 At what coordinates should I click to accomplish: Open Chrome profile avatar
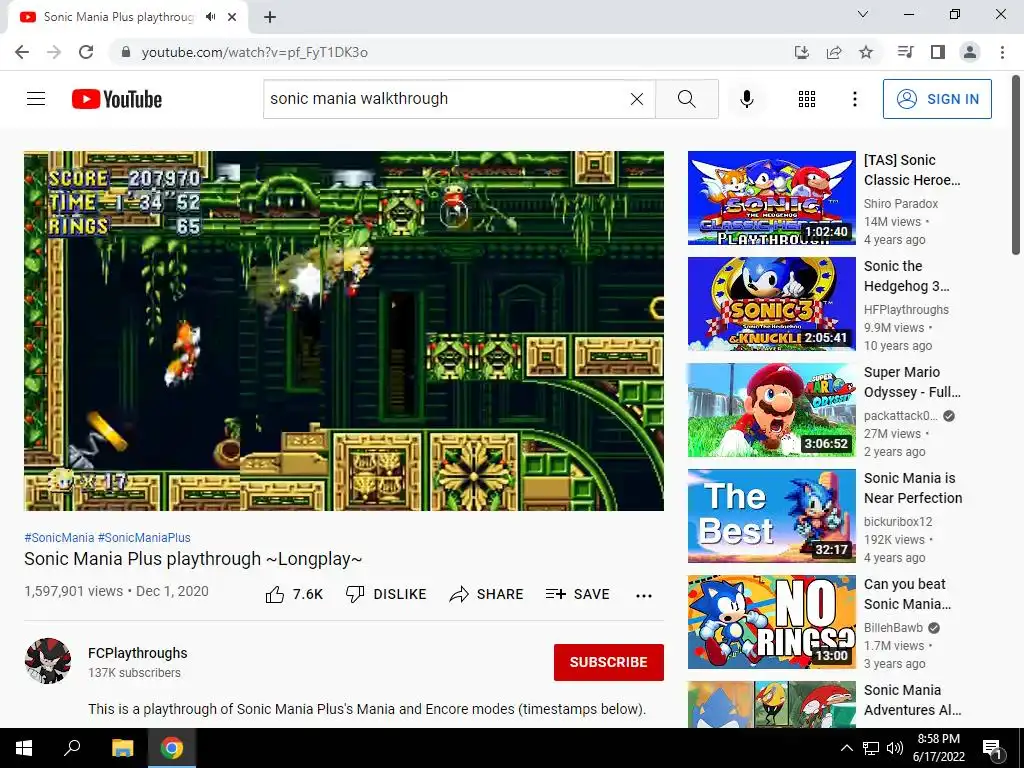pos(970,52)
